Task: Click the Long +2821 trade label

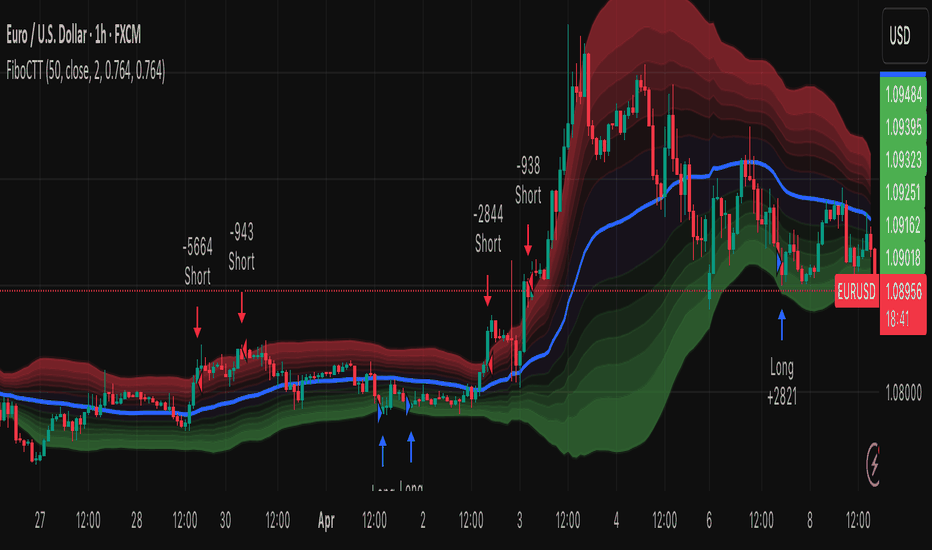Action: pyautogui.click(x=782, y=382)
